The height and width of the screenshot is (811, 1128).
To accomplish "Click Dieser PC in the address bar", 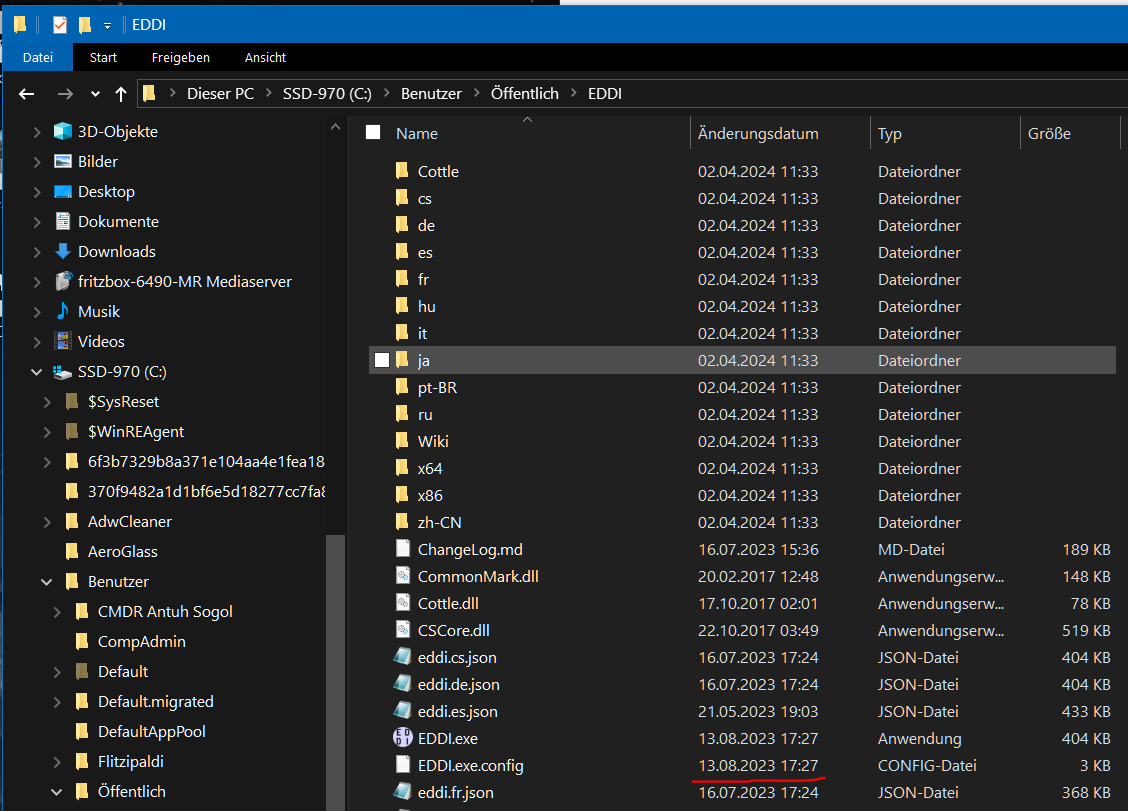I will [x=220, y=94].
